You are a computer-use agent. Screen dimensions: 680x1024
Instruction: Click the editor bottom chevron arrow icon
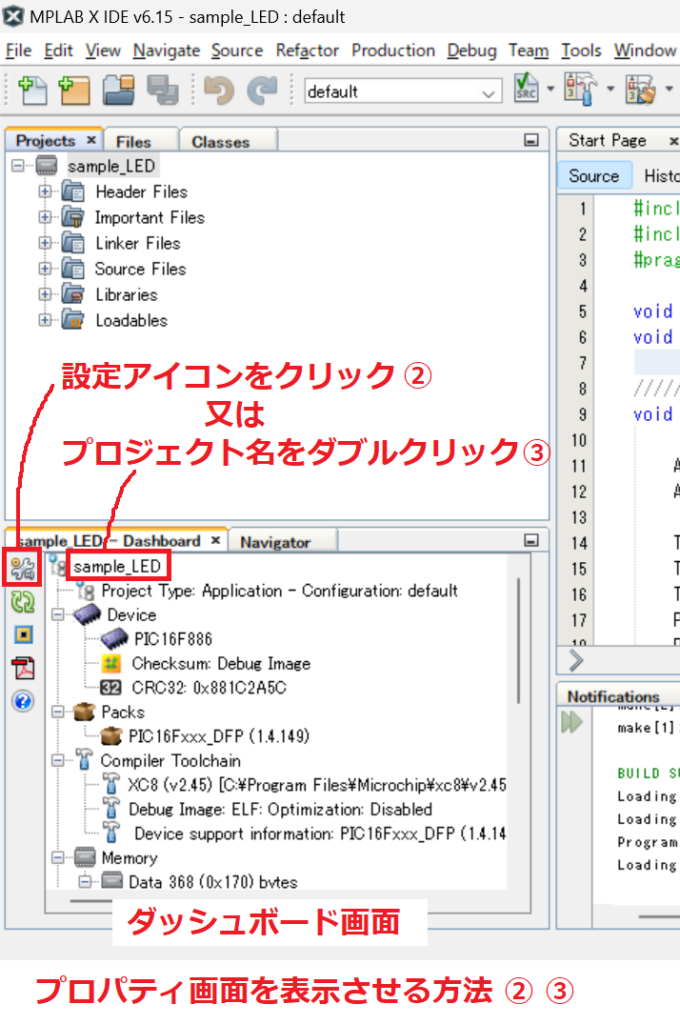pos(575,660)
